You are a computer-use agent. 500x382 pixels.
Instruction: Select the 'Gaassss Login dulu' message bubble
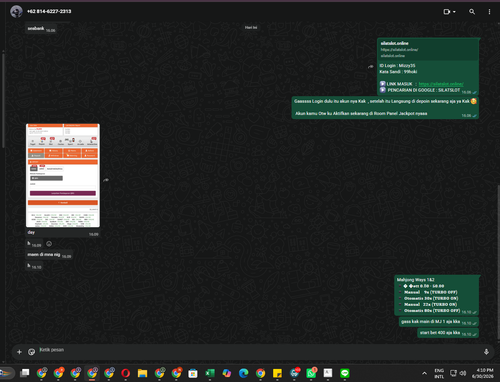coord(385,108)
